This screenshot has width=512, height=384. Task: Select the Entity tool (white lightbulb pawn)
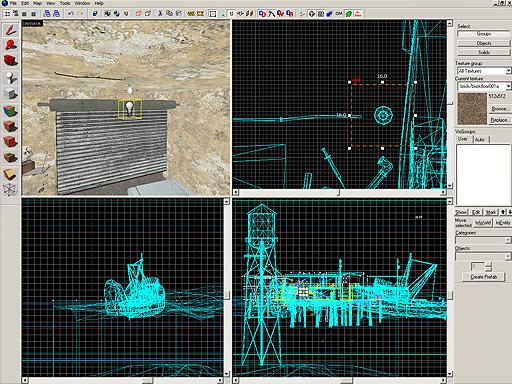click(10, 78)
